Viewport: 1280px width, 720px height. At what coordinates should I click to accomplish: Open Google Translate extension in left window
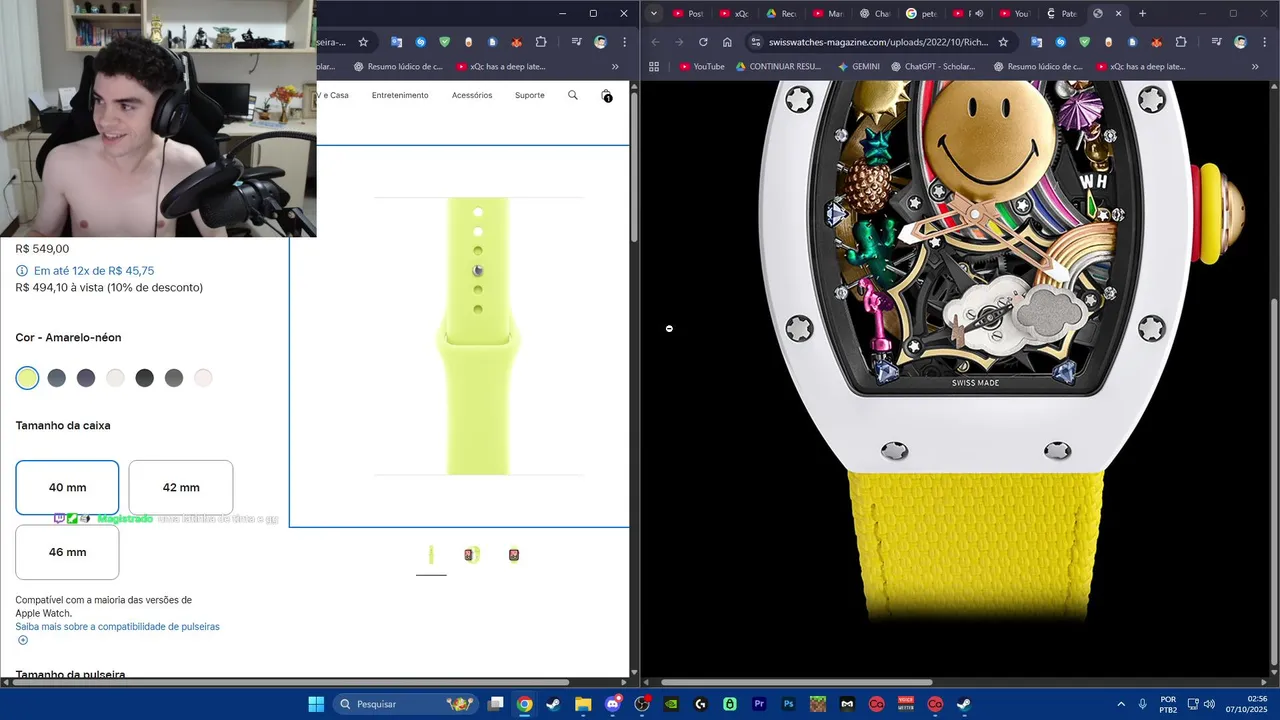point(397,42)
